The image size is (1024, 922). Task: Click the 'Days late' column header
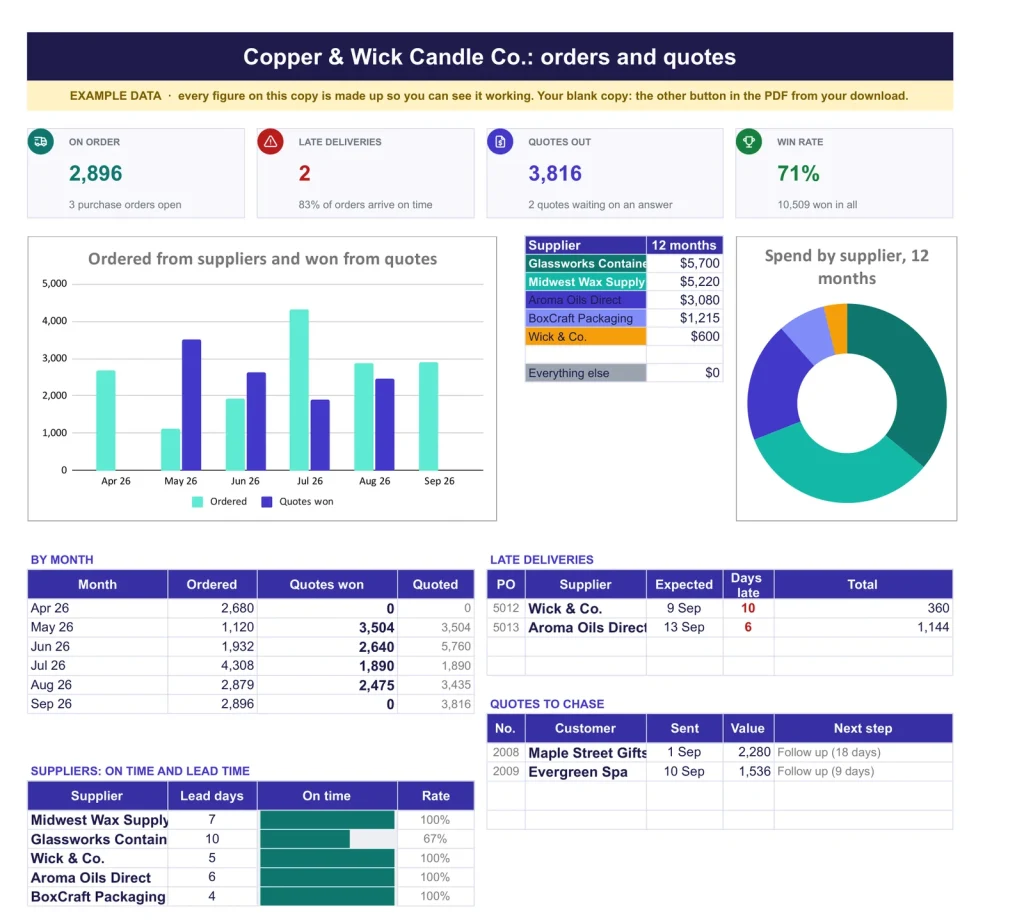(x=748, y=584)
